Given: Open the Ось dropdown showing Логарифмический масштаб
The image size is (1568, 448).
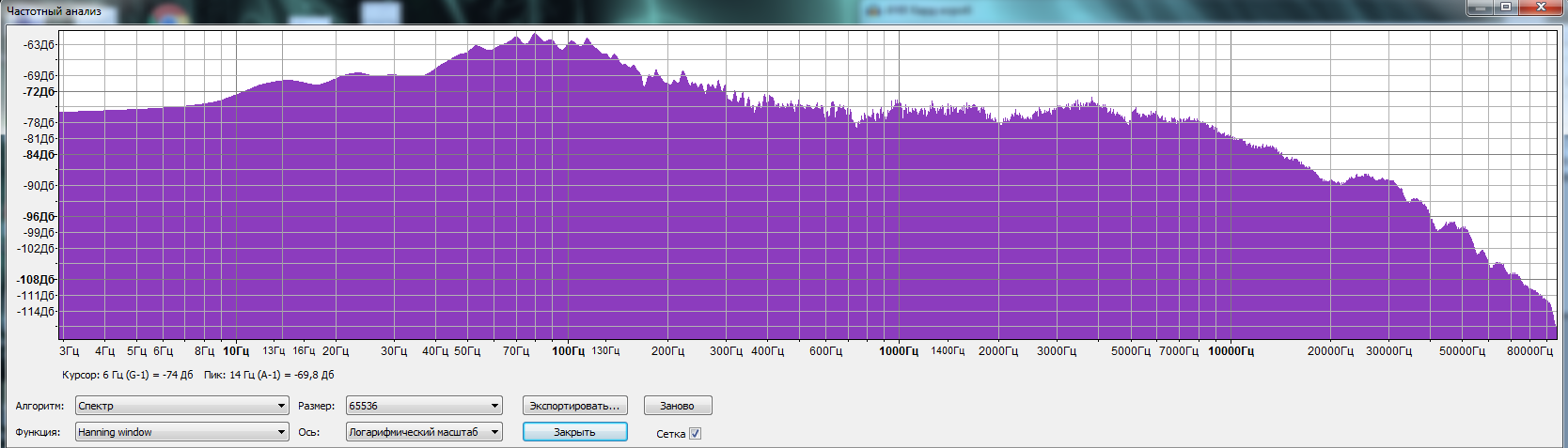Looking at the screenshot, I should (x=424, y=432).
